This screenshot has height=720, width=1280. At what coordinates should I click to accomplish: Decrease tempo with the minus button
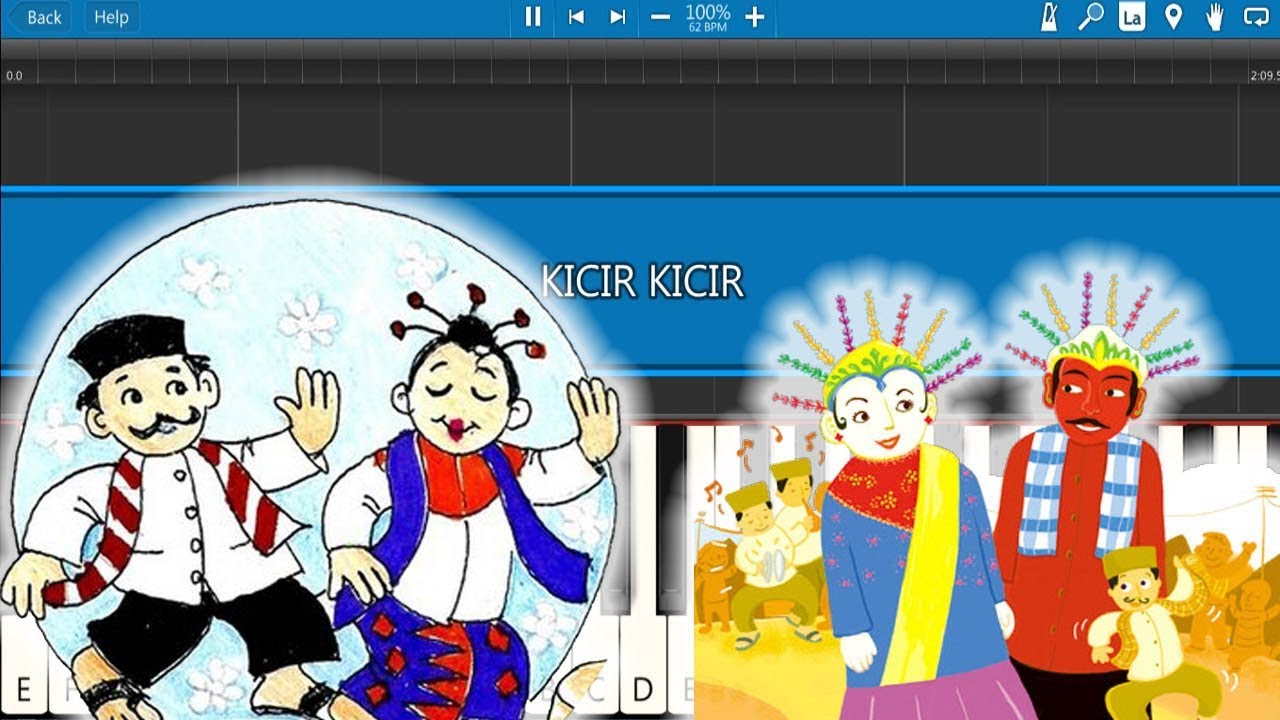click(660, 17)
